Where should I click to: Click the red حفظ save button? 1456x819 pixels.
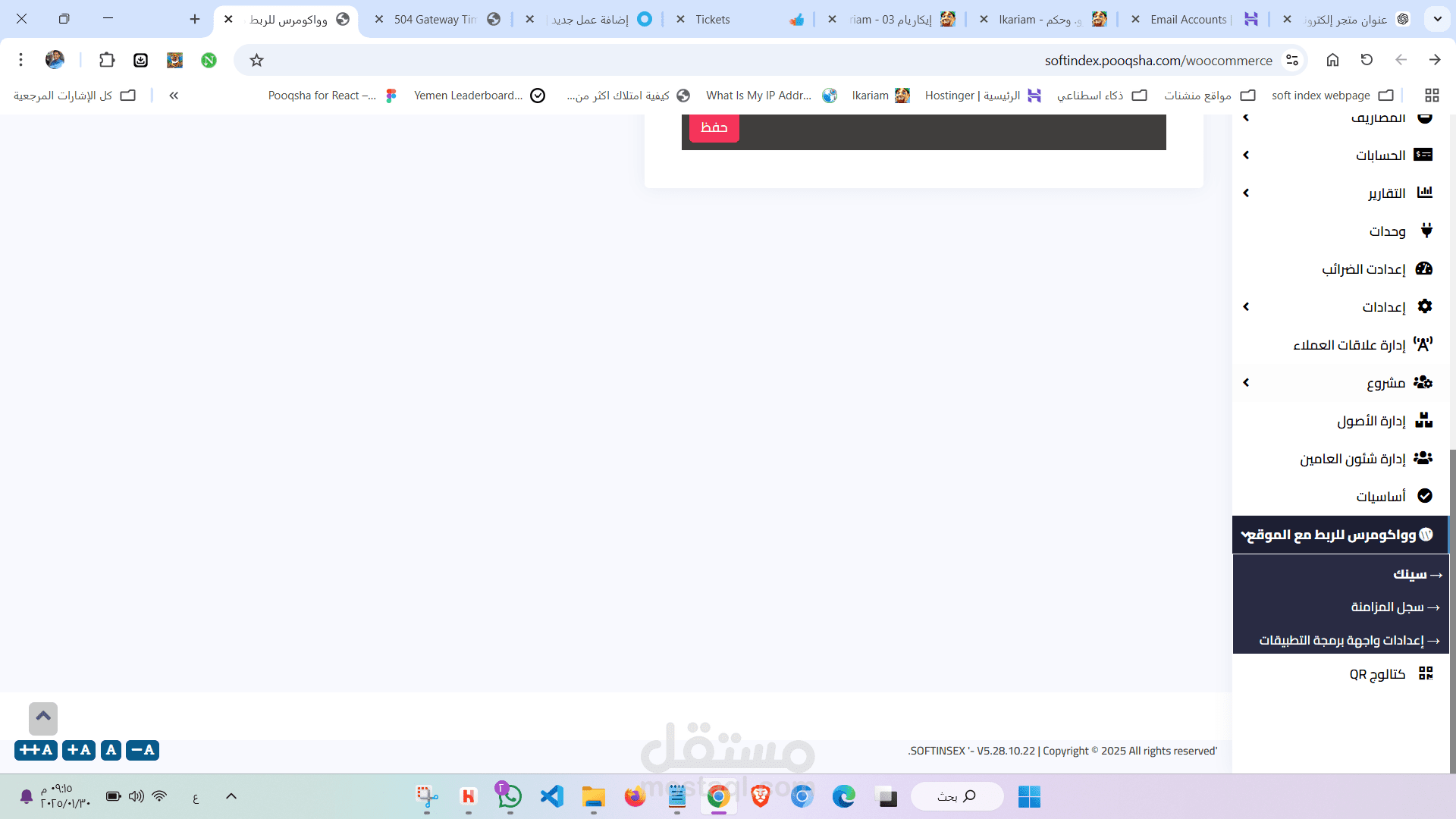coord(714,127)
